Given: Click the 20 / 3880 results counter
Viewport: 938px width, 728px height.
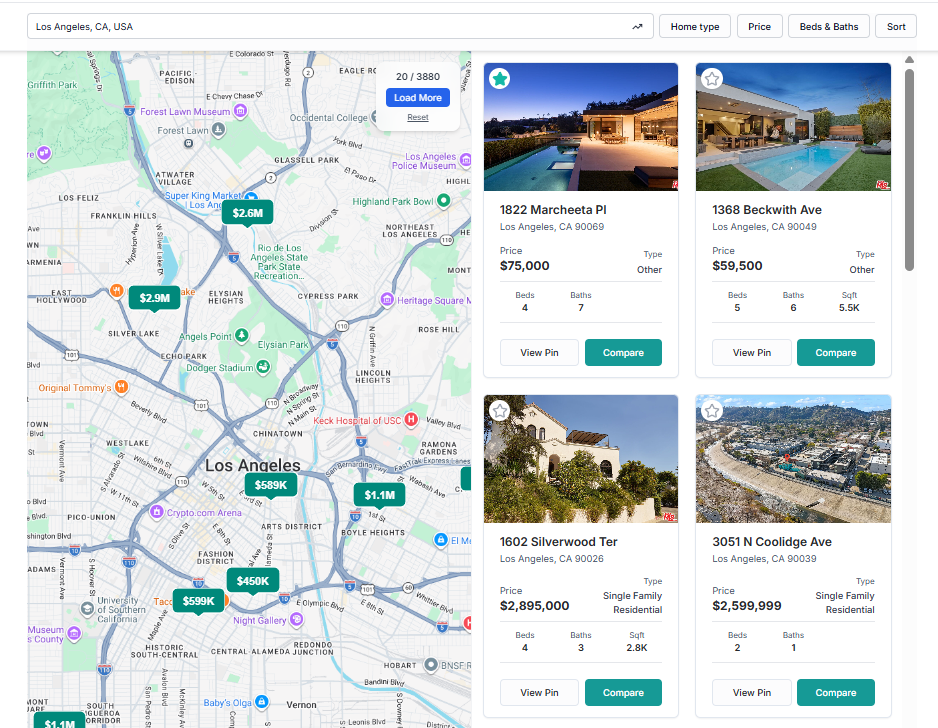Looking at the screenshot, I should click(x=418, y=77).
